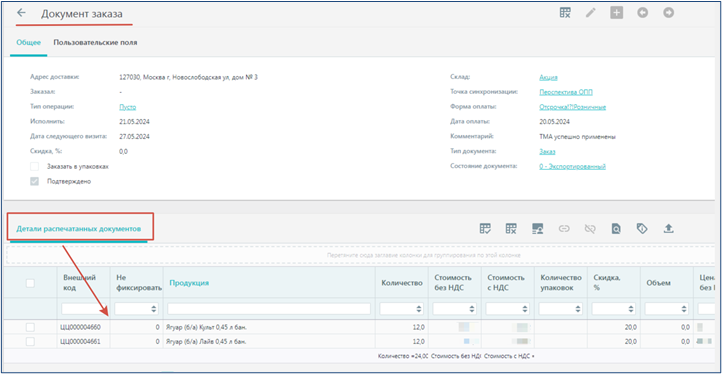Viewport: 722px width, 374px height.
Task: Click the plus add icon in header
Action: click(617, 13)
